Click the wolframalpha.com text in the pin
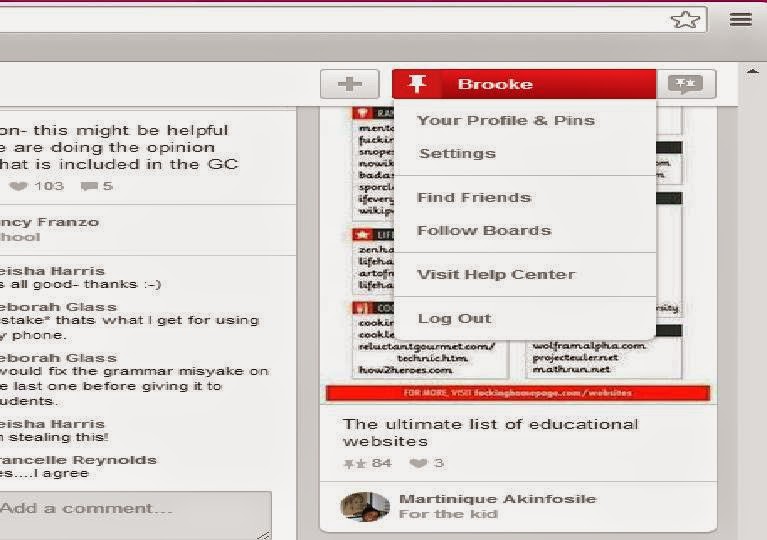 589,346
